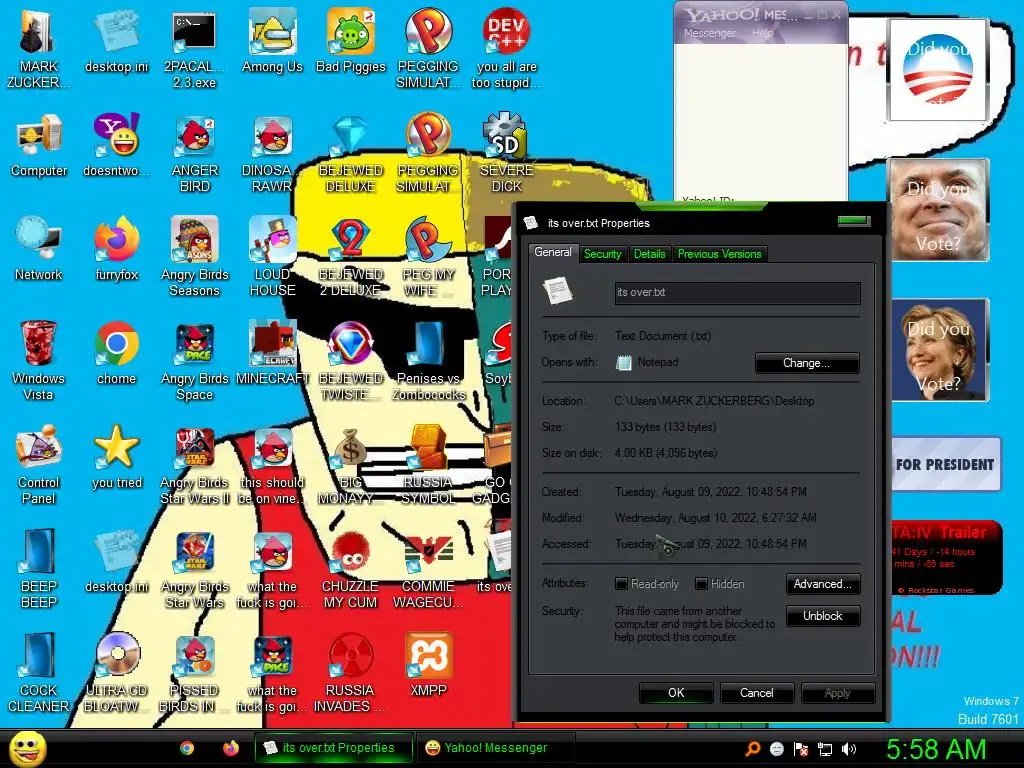The height and width of the screenshot is (768, 1024).
Task: Click the 5:58 AM taskbar clock
Action: point(936,749)
